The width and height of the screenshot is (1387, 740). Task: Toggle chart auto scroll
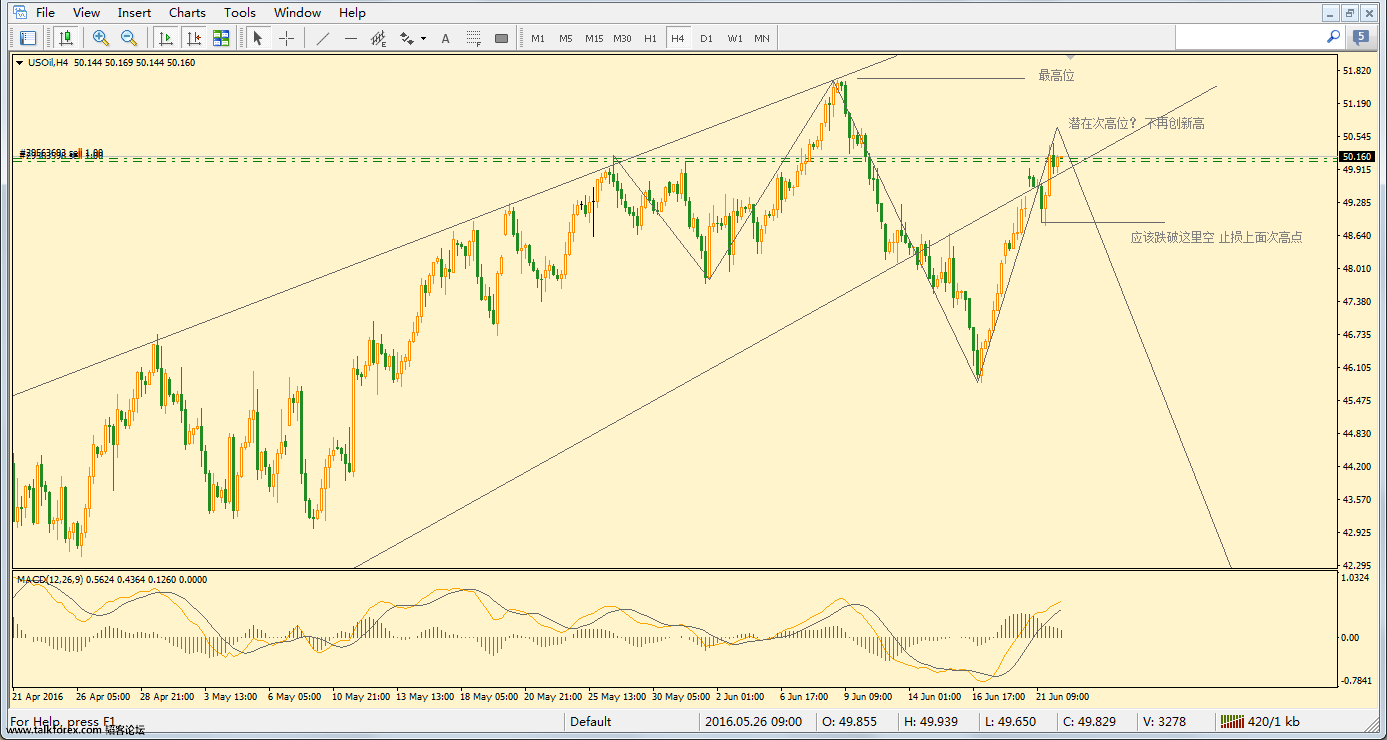pyautogui.click(x=166, y=38)
